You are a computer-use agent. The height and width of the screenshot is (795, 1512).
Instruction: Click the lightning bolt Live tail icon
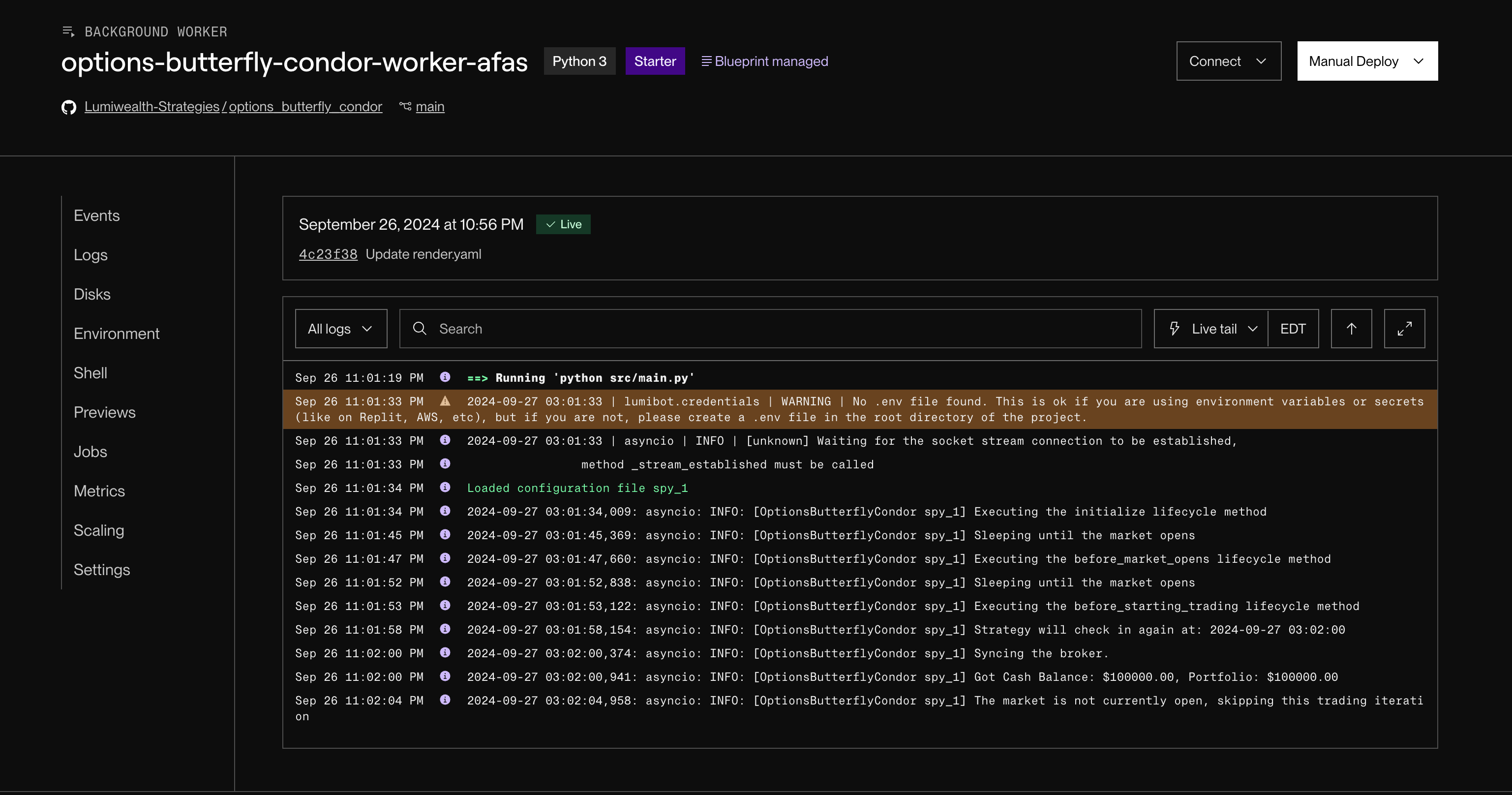[x=1175, y=329]
